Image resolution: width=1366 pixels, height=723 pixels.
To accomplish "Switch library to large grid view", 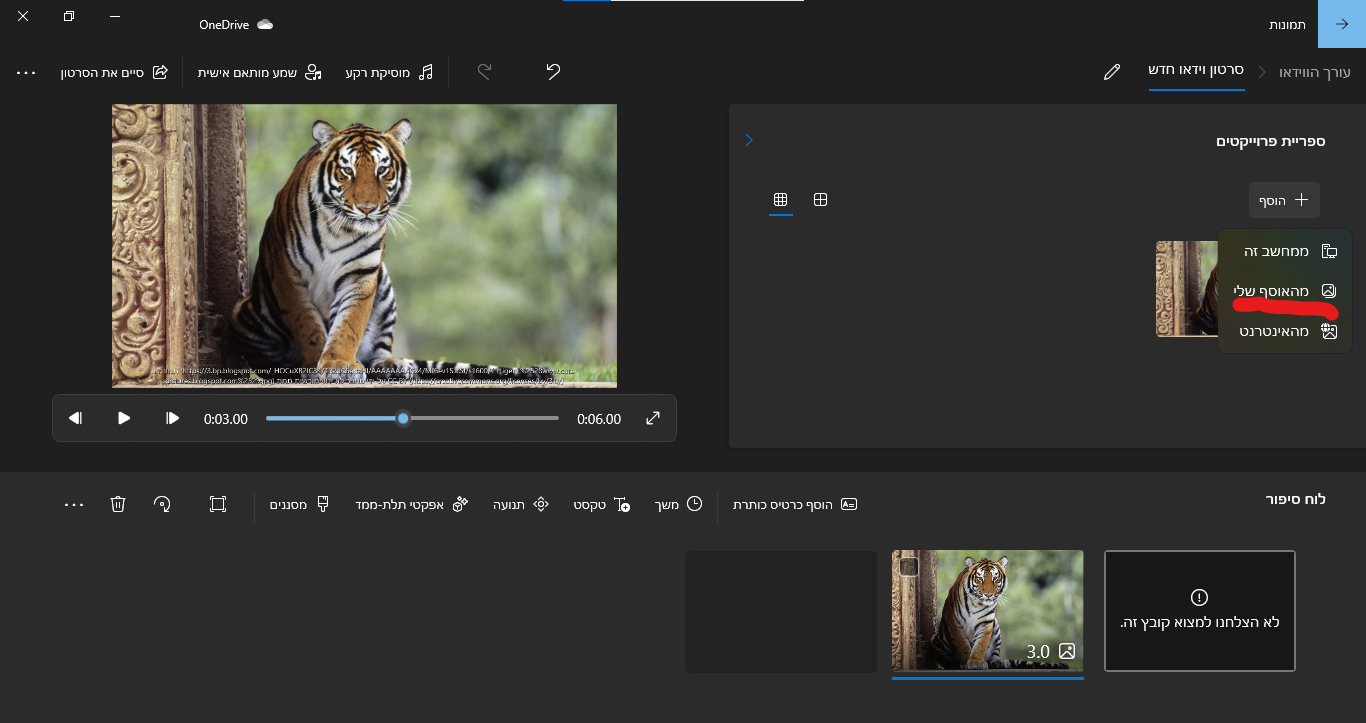I will coord(820,200).
